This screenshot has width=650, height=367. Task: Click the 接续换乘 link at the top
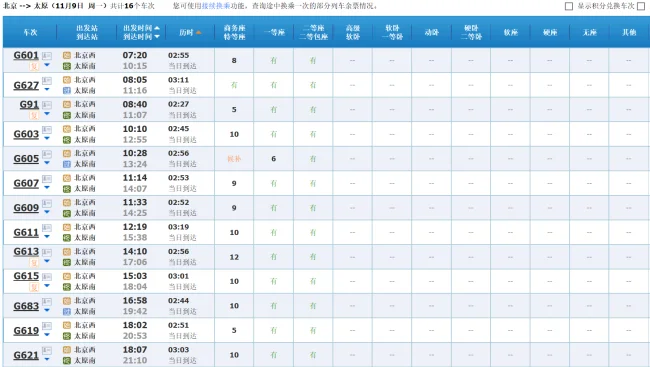click(216, 6)
